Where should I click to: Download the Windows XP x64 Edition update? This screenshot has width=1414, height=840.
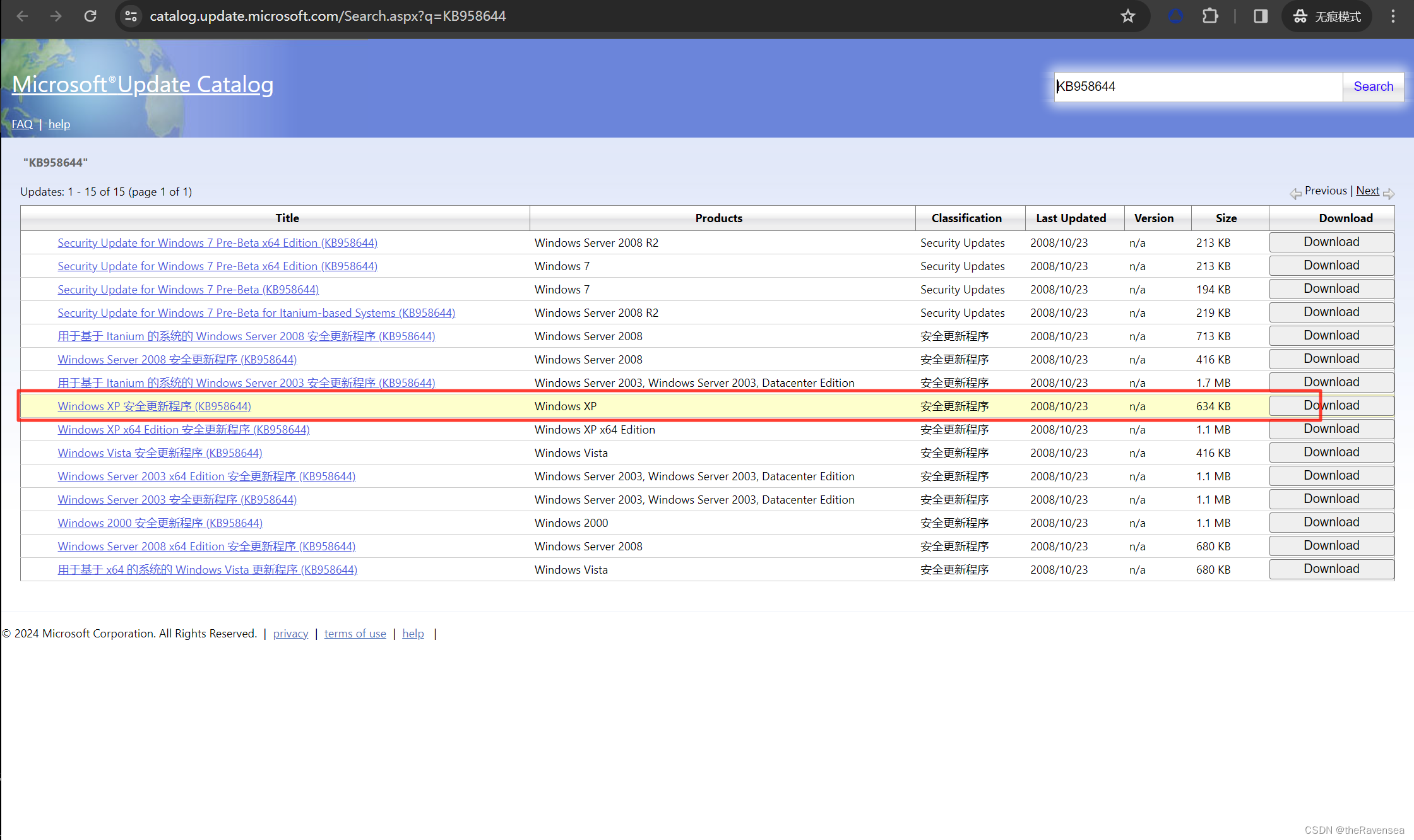pos(1331,429)
